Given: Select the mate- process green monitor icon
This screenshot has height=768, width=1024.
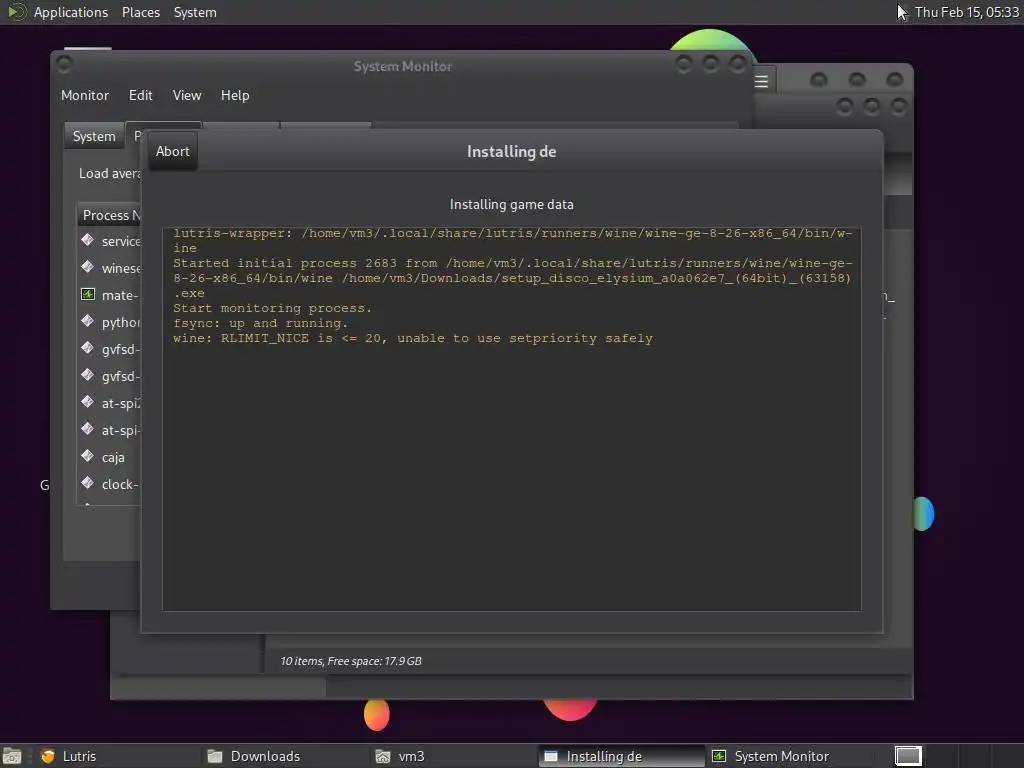Looking at the screenshot, I should pos(88,294).
